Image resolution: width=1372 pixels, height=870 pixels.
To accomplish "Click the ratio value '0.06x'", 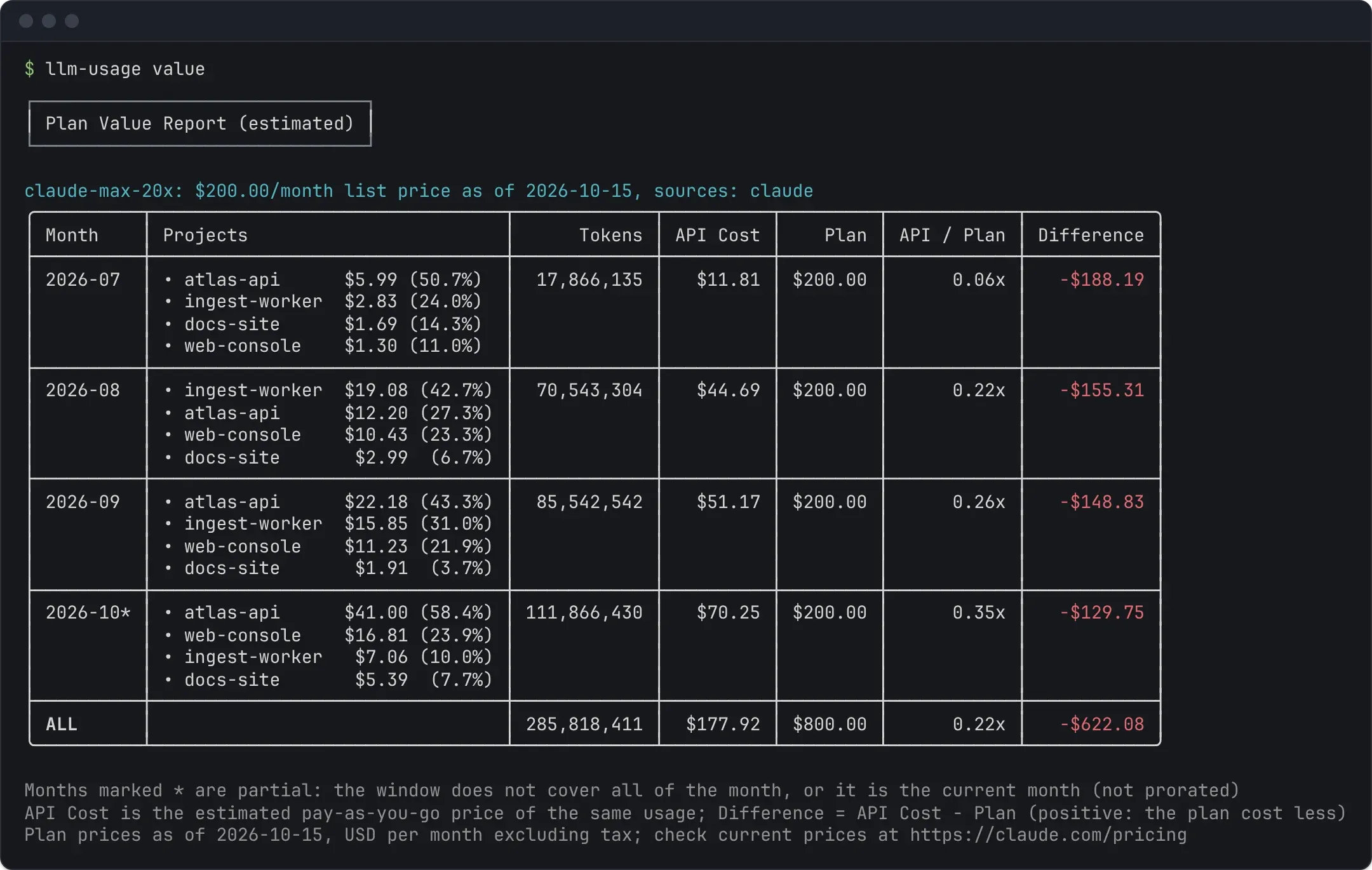I will (x=979, y=279).
